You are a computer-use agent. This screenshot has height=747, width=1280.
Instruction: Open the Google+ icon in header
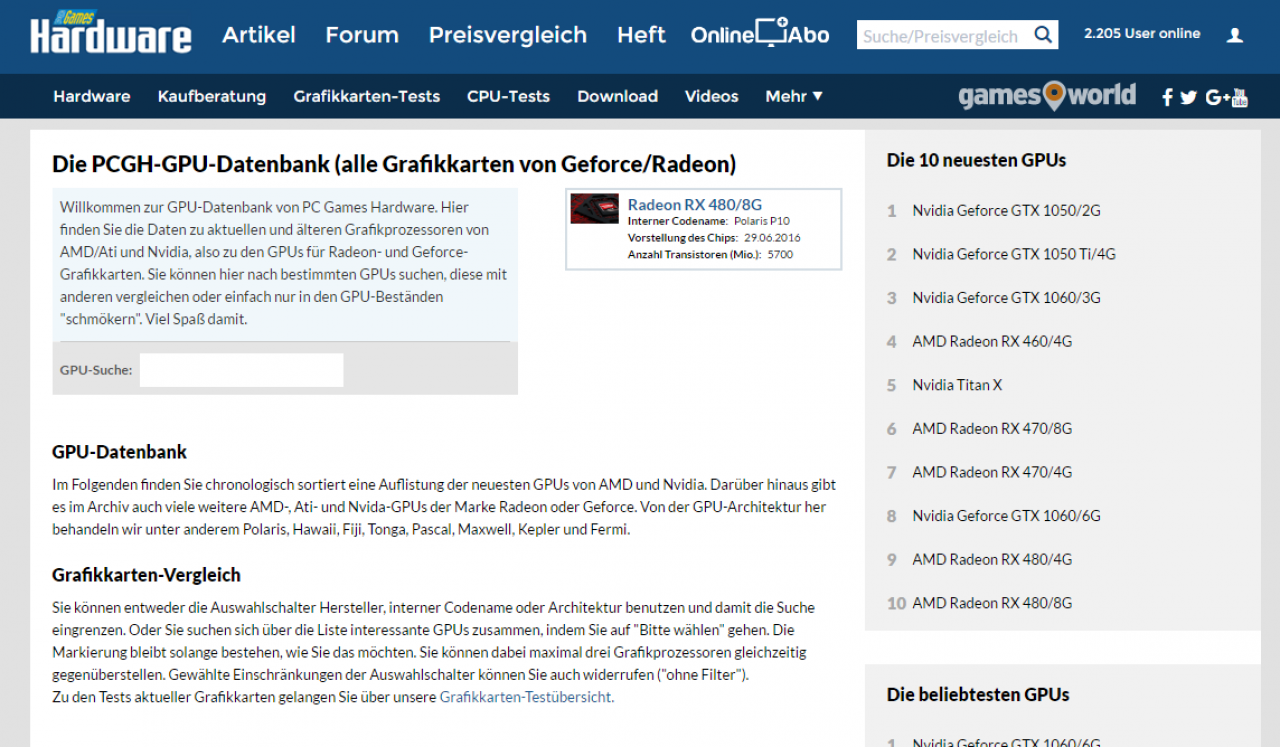click(1217, 97)
